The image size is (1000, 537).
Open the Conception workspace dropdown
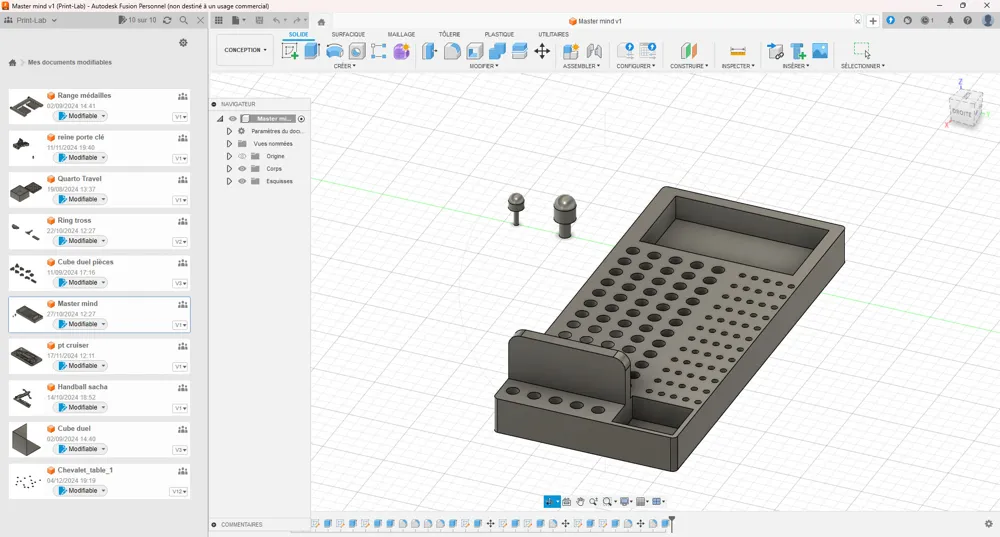(x=246, y=50)
